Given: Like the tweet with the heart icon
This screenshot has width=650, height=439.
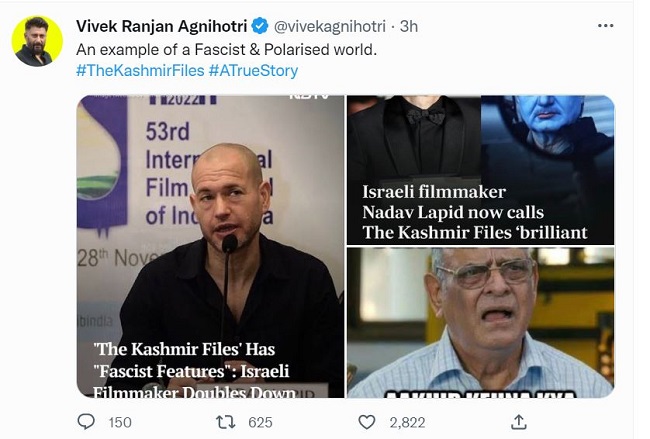Looking at the screenshot, I should click(x=366, y=423).
